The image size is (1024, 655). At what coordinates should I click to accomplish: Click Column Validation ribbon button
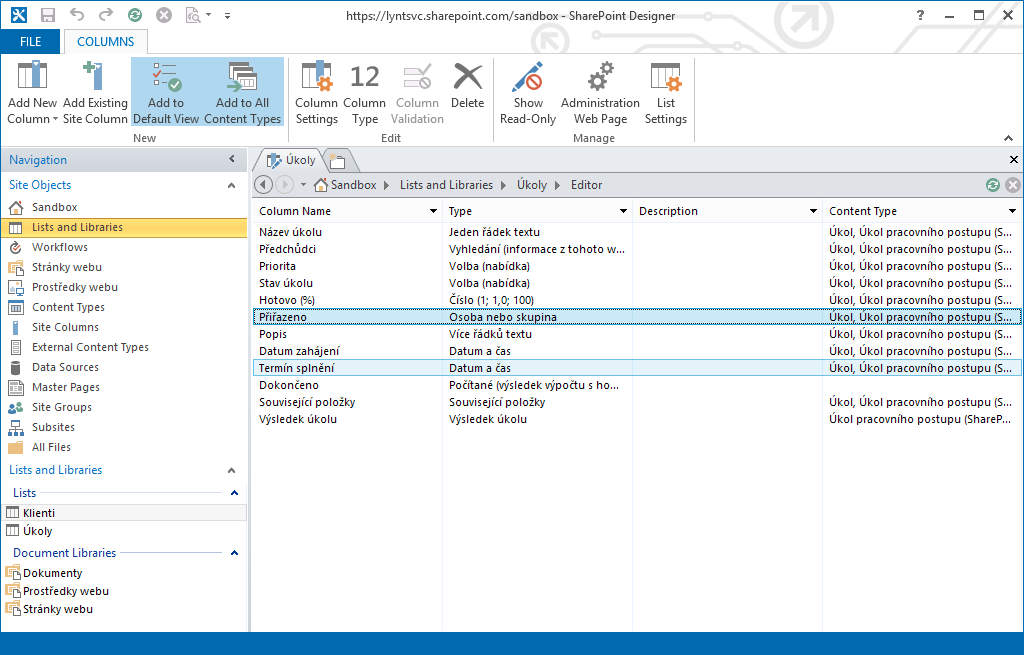(417, 92)
